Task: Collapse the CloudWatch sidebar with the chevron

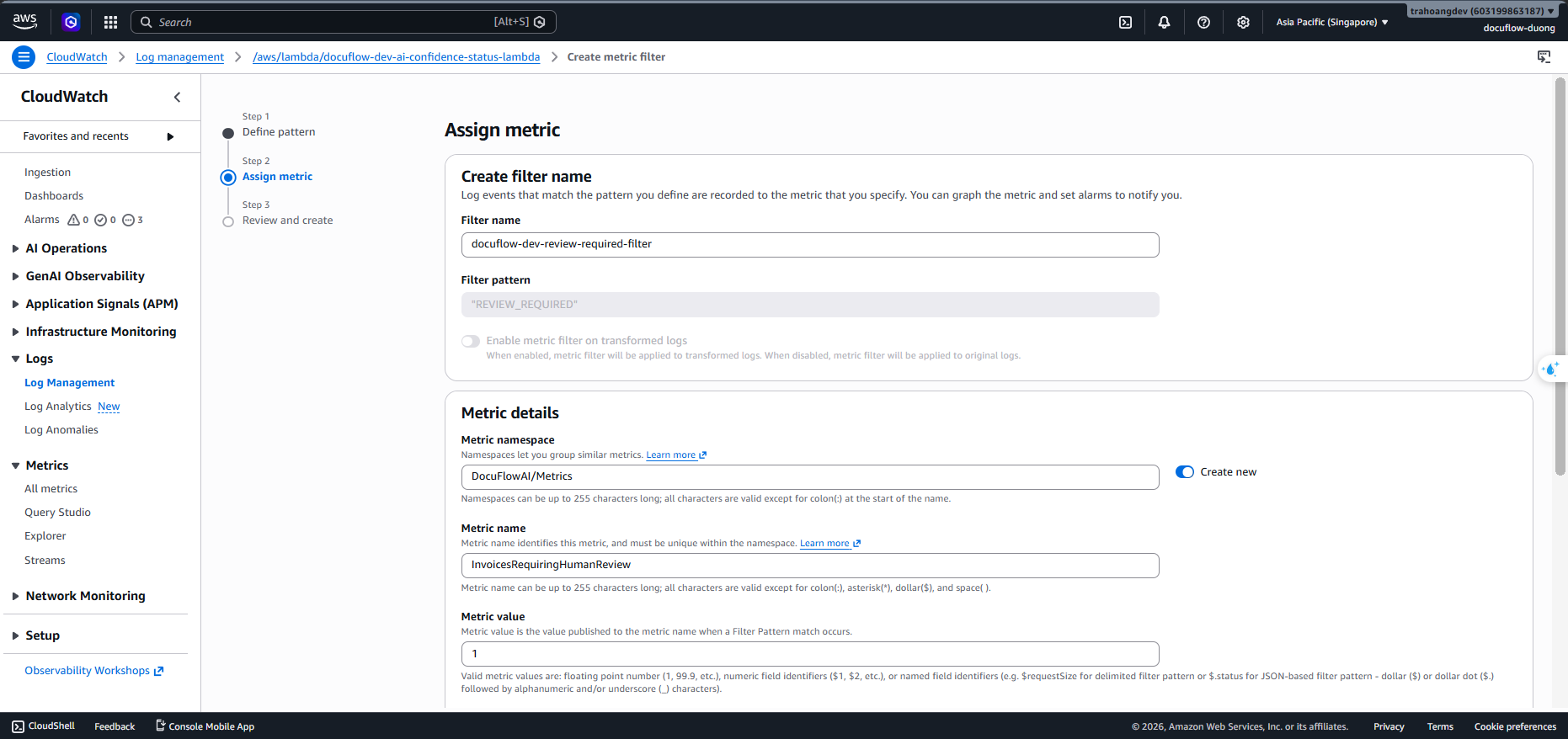Action: click(177, 97)
